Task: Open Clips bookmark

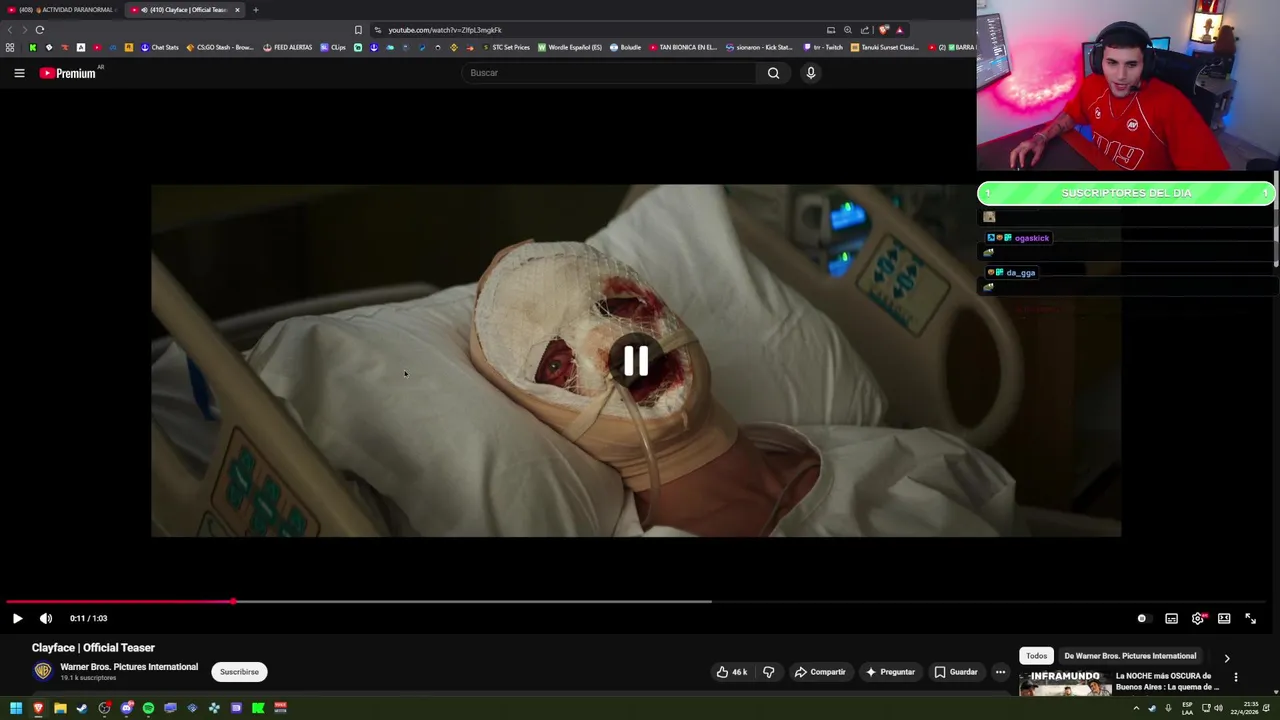Action: point(333,47)
